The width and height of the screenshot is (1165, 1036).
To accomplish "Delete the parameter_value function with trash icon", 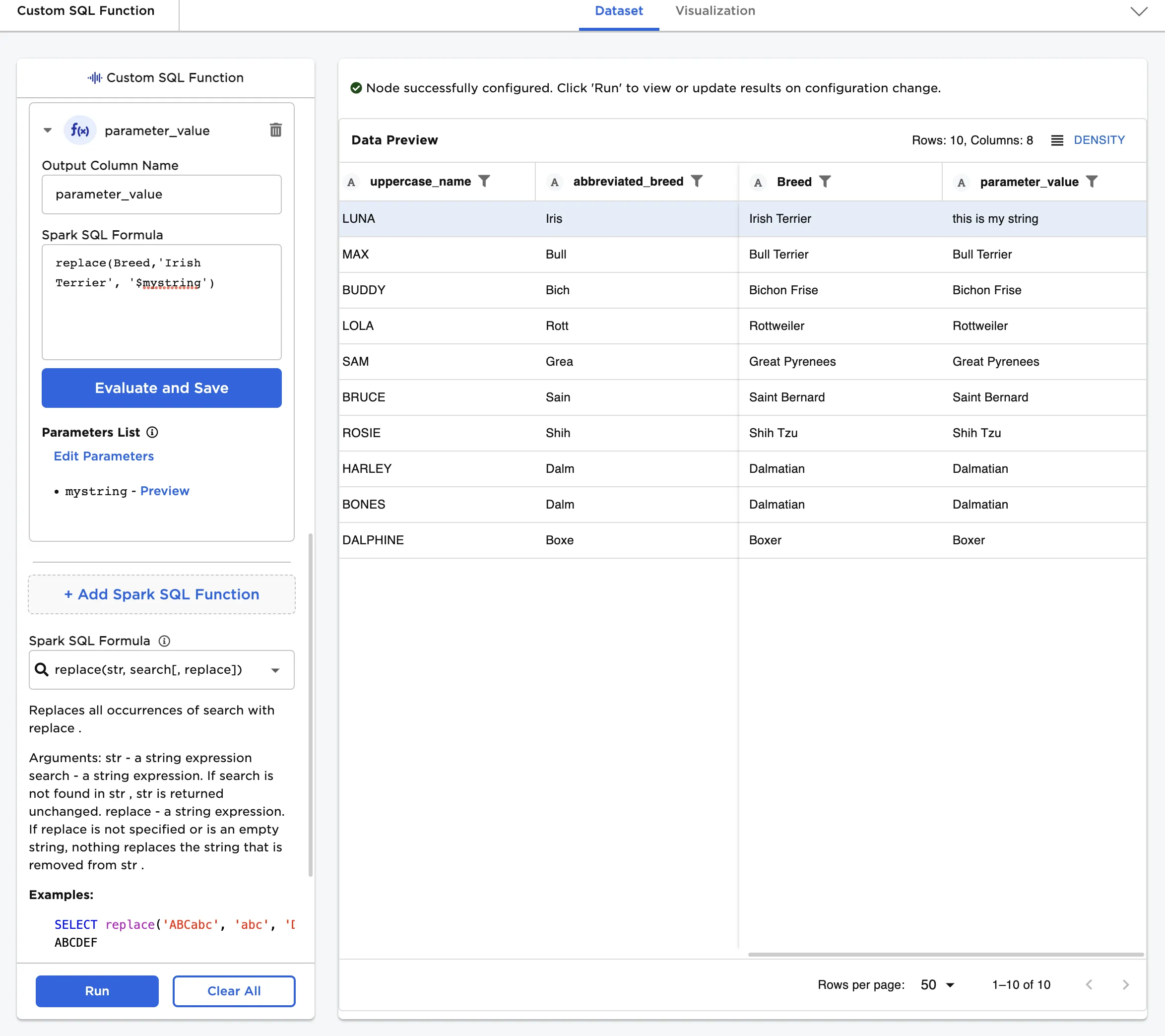I will pyautogui.click(x=275, y=130).
